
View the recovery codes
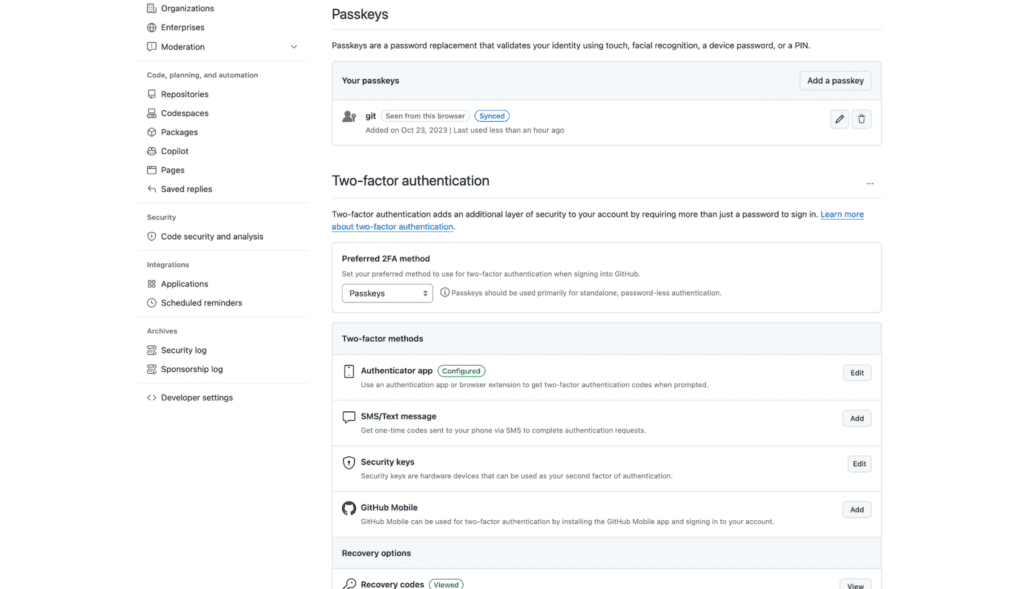click(855, 584)
